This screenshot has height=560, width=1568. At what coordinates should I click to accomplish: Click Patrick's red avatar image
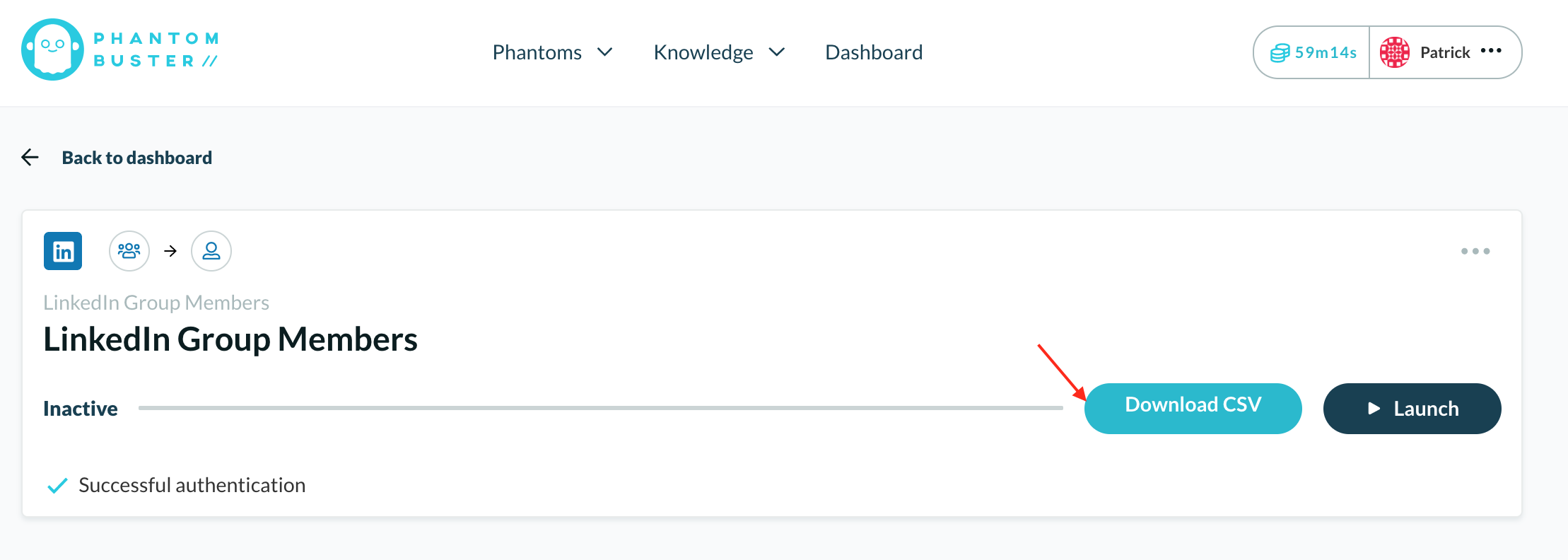pos(1395,52)
